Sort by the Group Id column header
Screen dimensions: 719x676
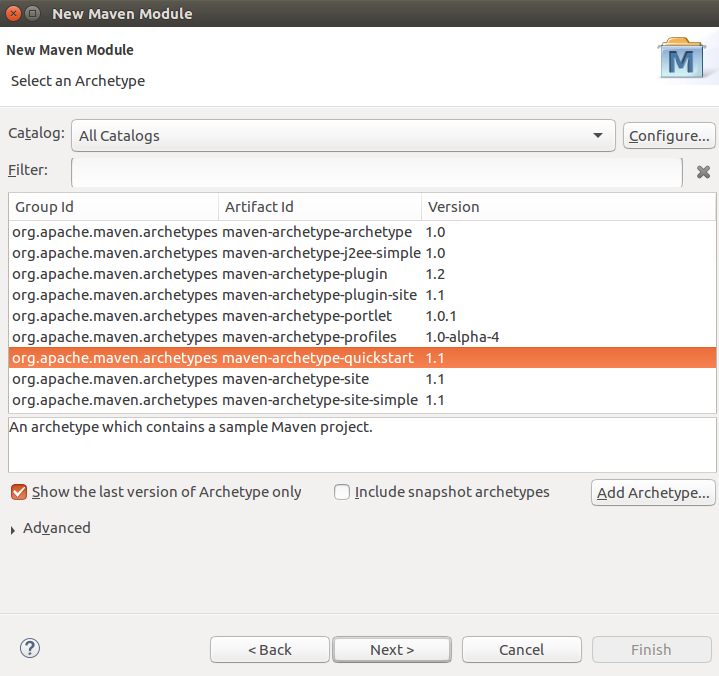[113, 207]
